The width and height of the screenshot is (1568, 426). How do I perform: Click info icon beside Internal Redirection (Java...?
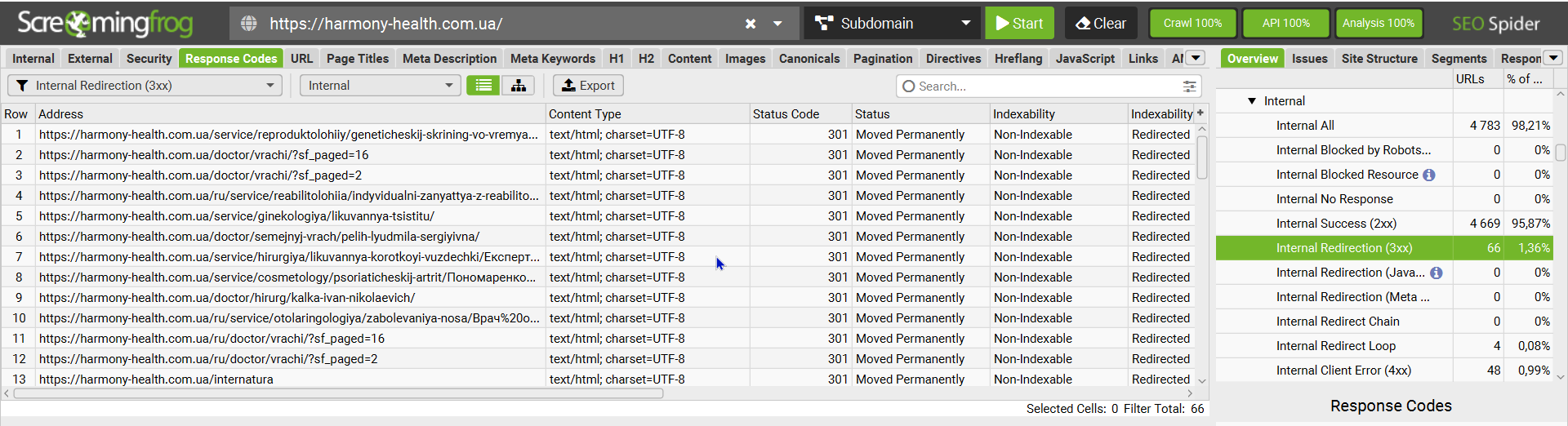1437,273
